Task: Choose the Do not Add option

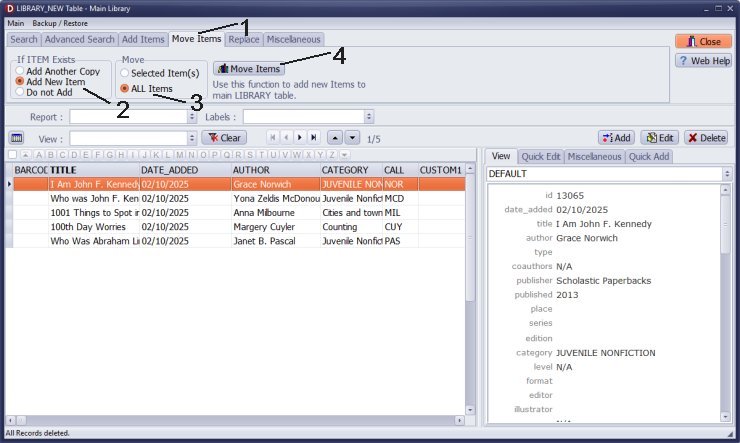Action: pyautogui.click(x=21, y=92)
